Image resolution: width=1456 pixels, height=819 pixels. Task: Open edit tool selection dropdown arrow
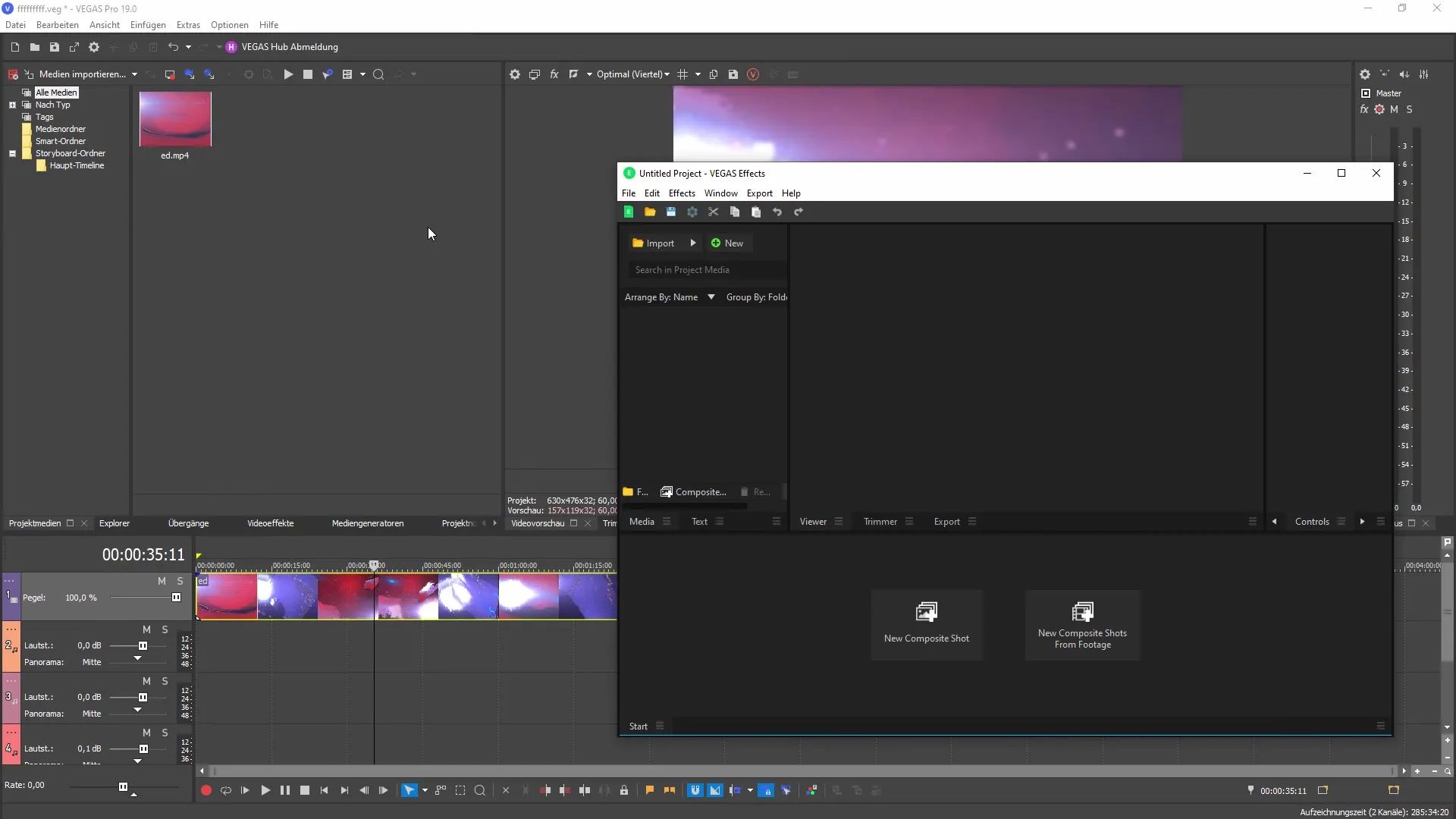(x=425, y=790)
